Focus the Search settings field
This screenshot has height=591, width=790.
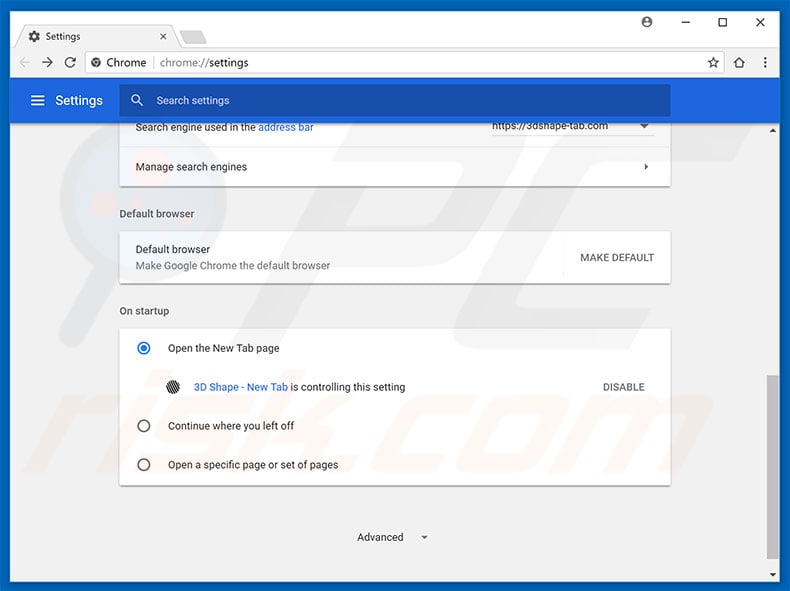394,100
